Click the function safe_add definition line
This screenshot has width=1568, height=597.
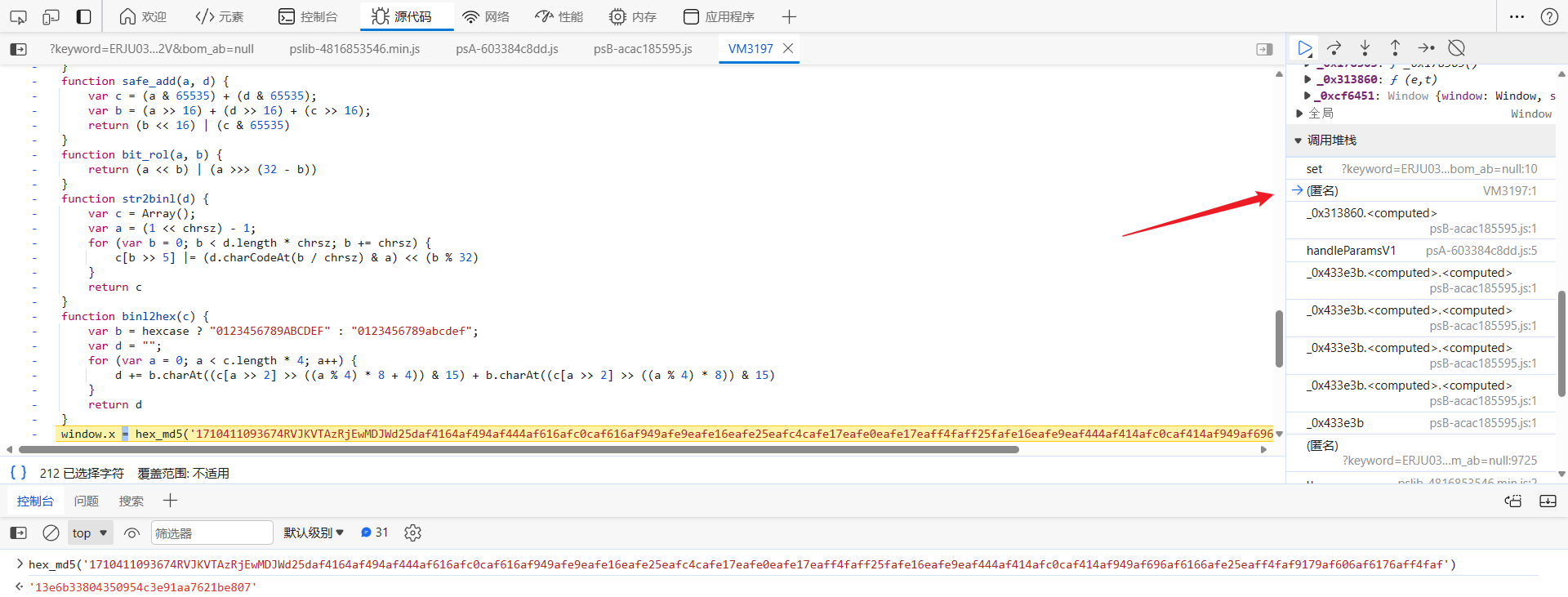(145, 81)
